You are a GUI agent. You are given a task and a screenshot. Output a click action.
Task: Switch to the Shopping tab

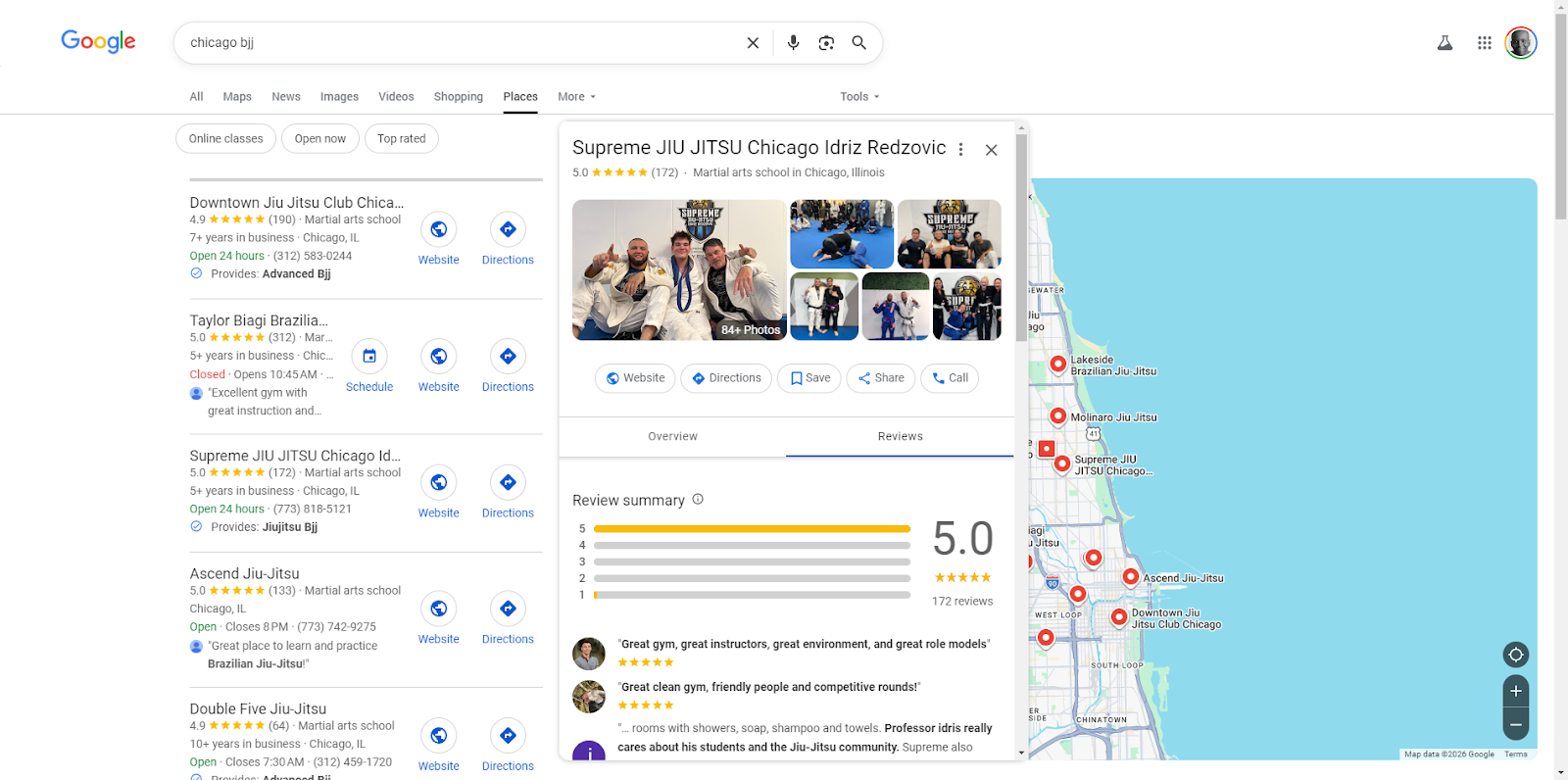click(x=459, y=97)
